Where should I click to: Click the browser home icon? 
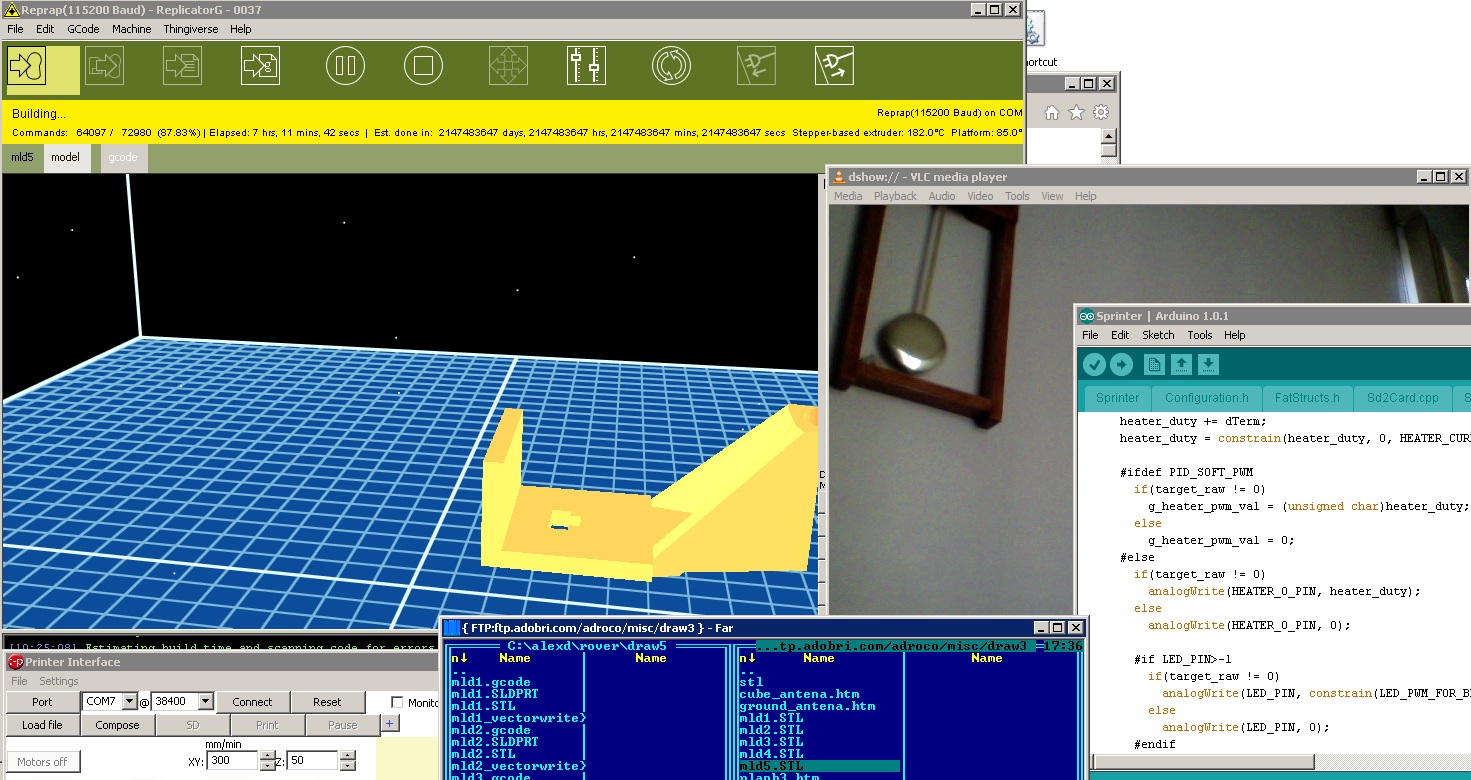(x=1052, y=113)
